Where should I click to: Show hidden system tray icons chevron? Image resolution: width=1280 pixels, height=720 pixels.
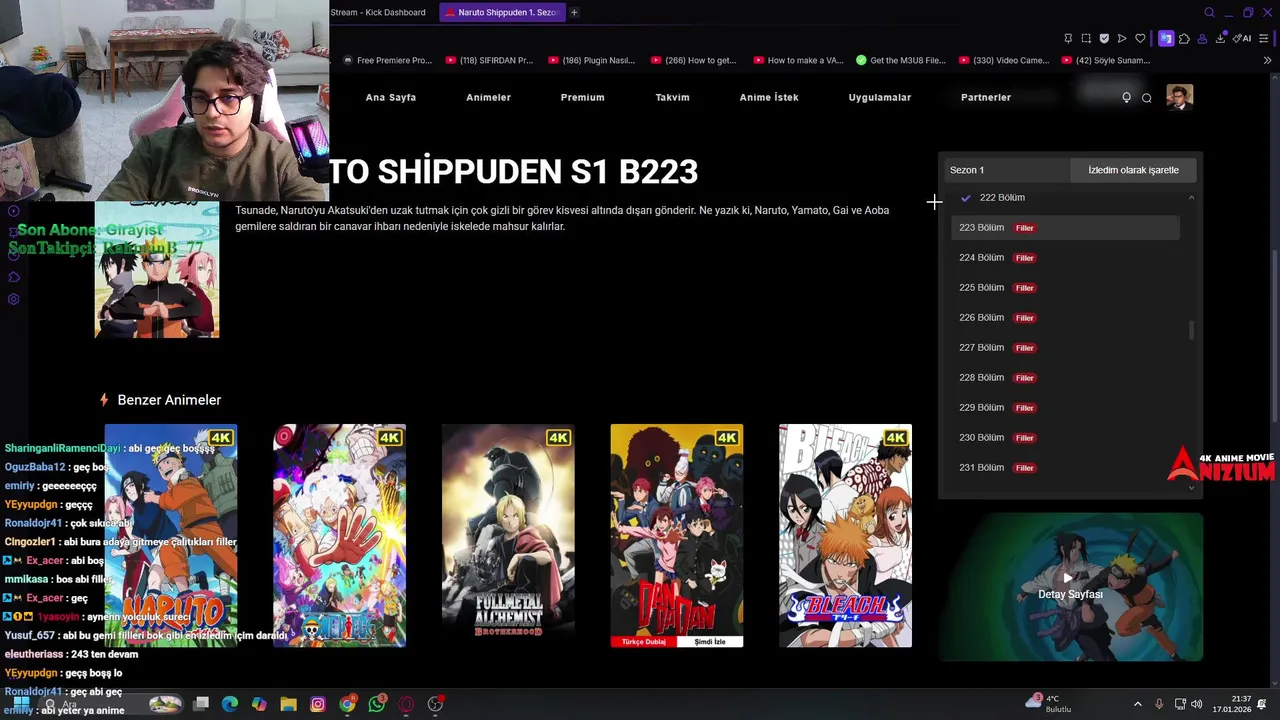pyautogui.click(x=1138, y=704)
